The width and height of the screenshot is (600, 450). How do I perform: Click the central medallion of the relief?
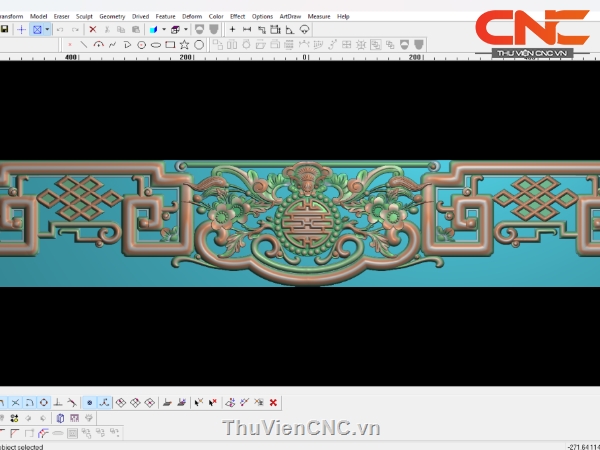click(299, 215)
